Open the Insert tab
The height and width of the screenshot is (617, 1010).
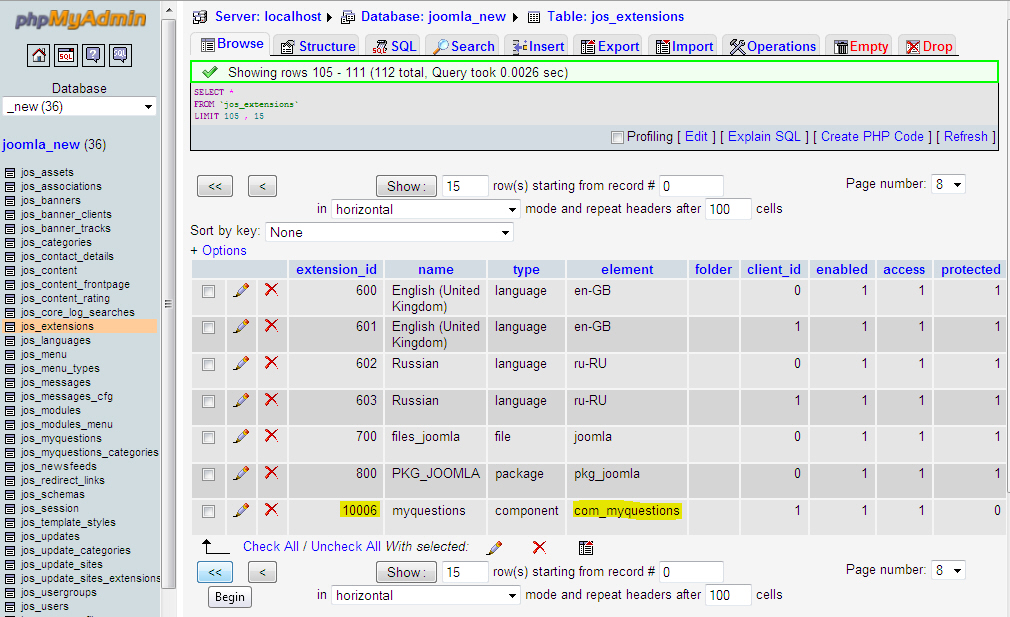(x=538, y=46)
